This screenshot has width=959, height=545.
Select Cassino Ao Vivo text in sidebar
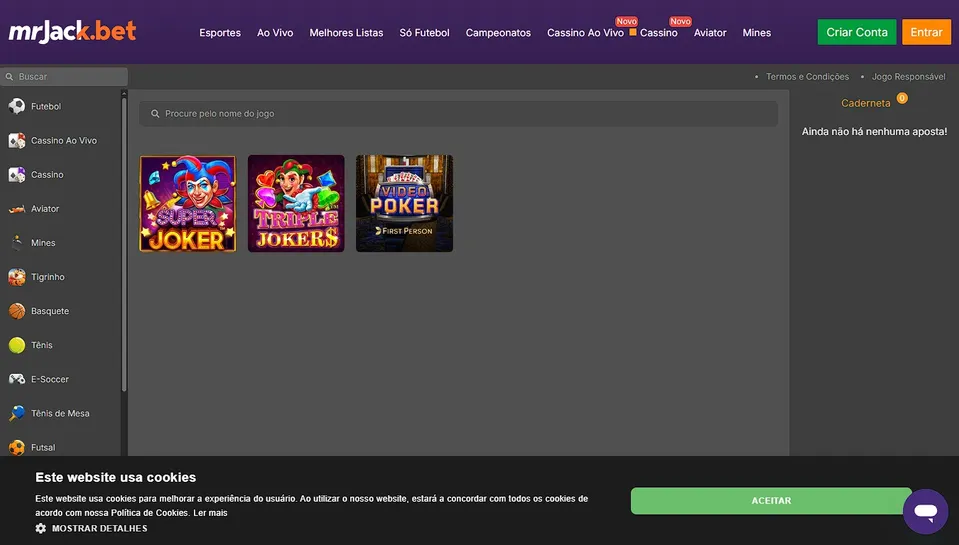64,140
